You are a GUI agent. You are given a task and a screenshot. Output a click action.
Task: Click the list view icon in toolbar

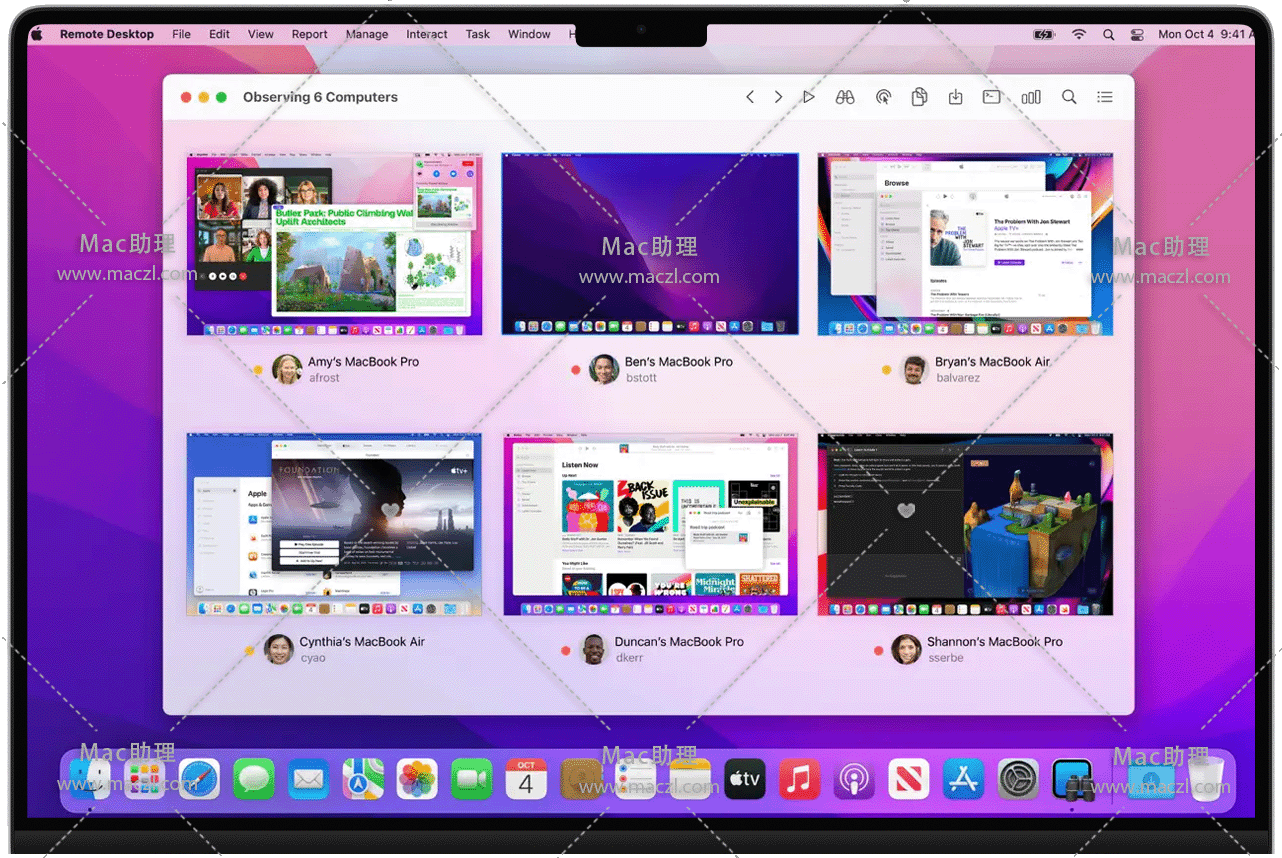click(1105, 97)
